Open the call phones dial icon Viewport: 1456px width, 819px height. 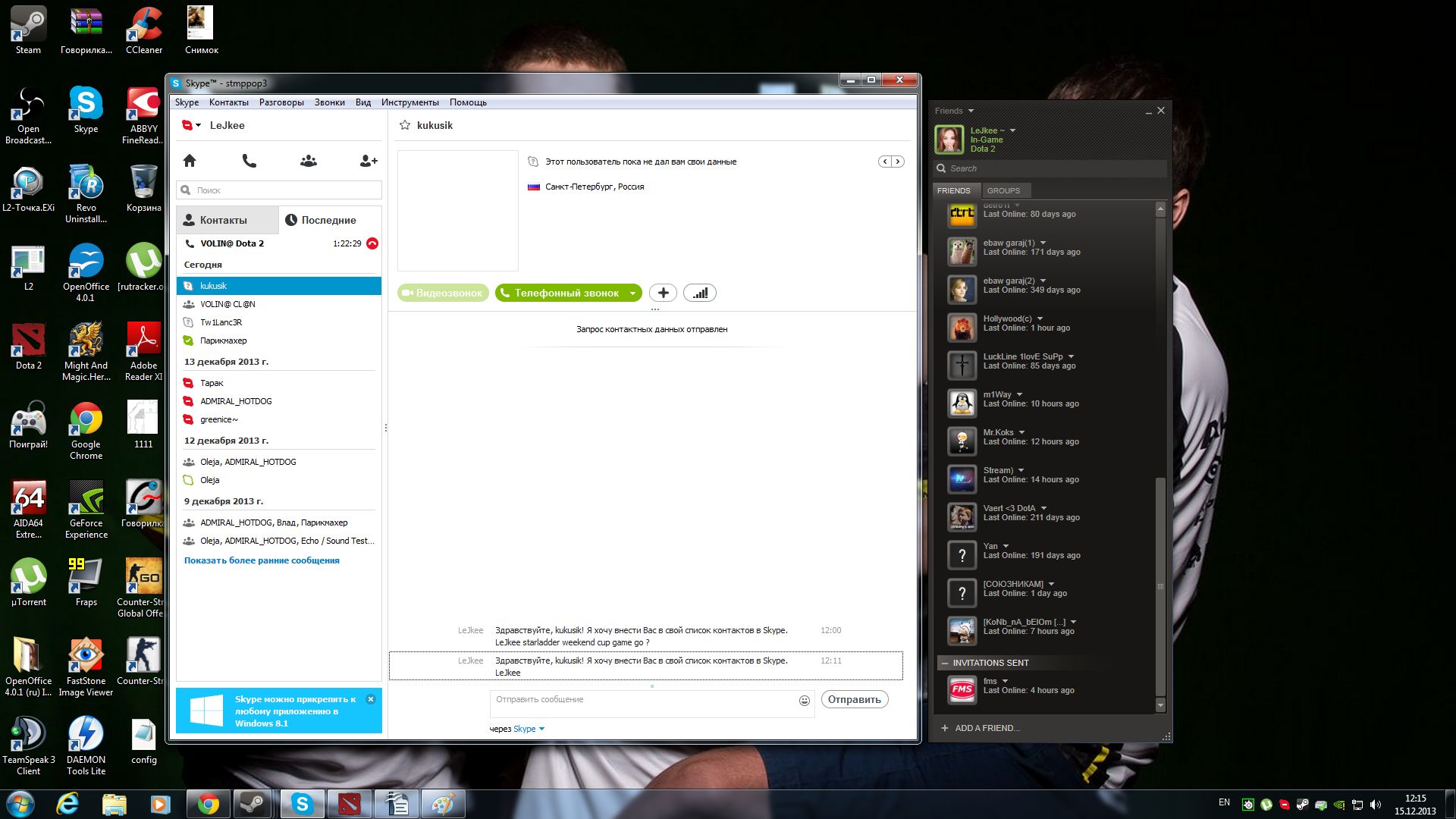coord(249,161)
